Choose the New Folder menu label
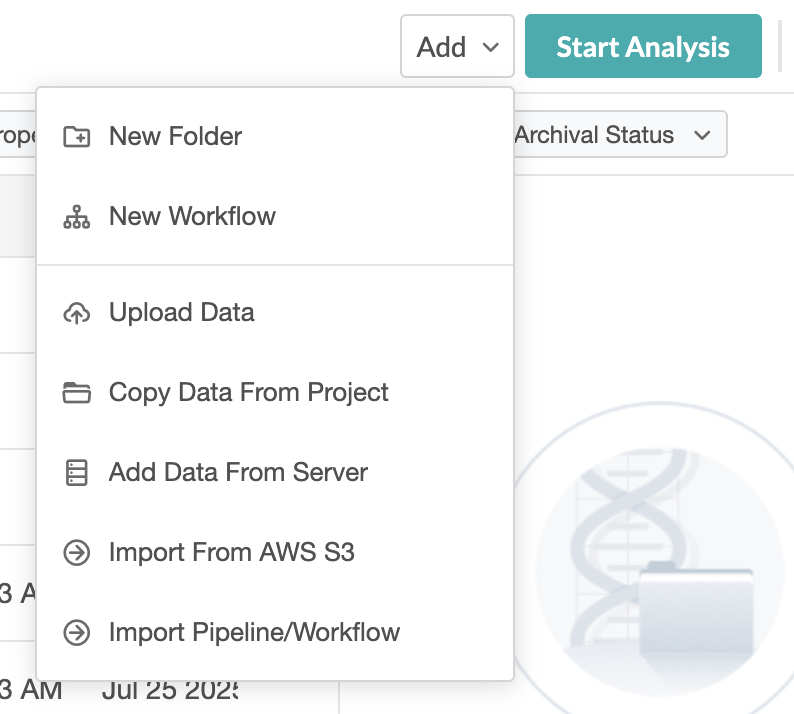Viewport: 794px width, 714px height. pos(176,137)
